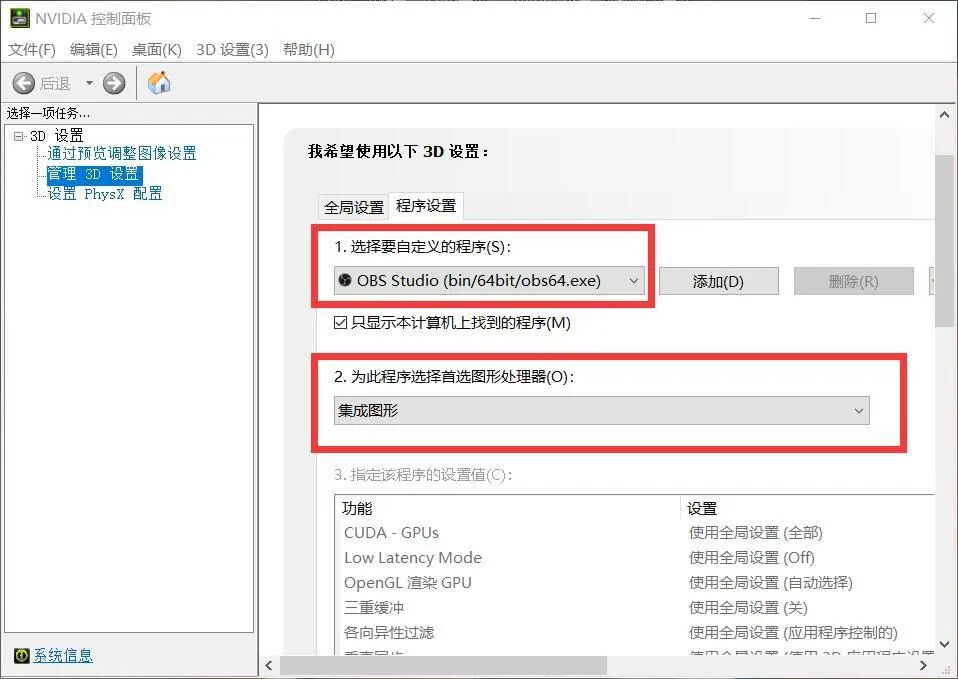Click the vertical scrollbar down arrow
The image size is (958, 679).
click(x=944, y=644)
